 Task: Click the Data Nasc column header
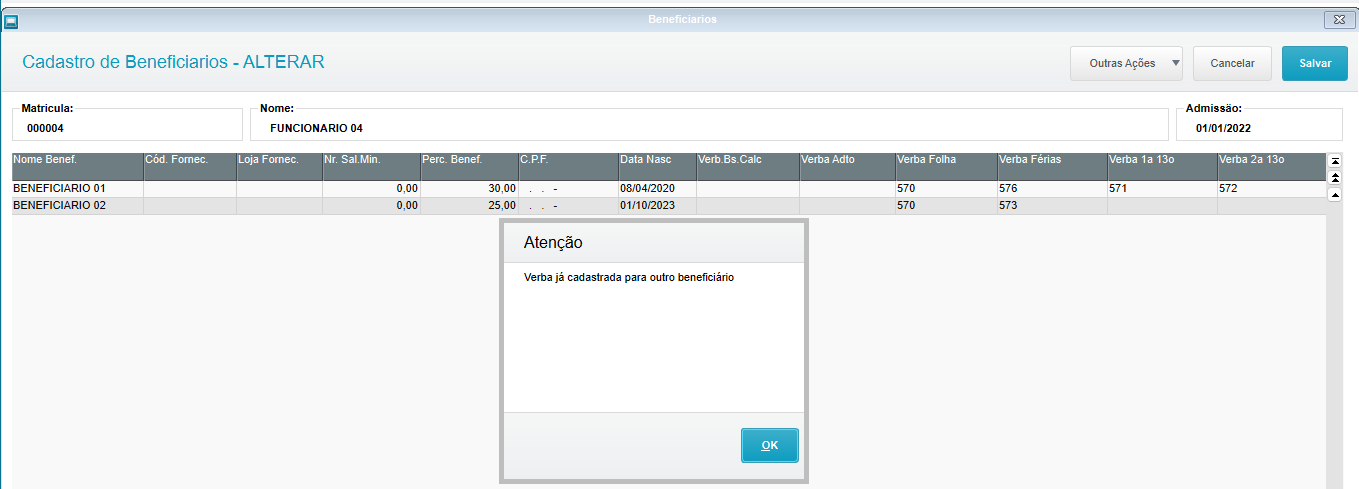[657, 166]
